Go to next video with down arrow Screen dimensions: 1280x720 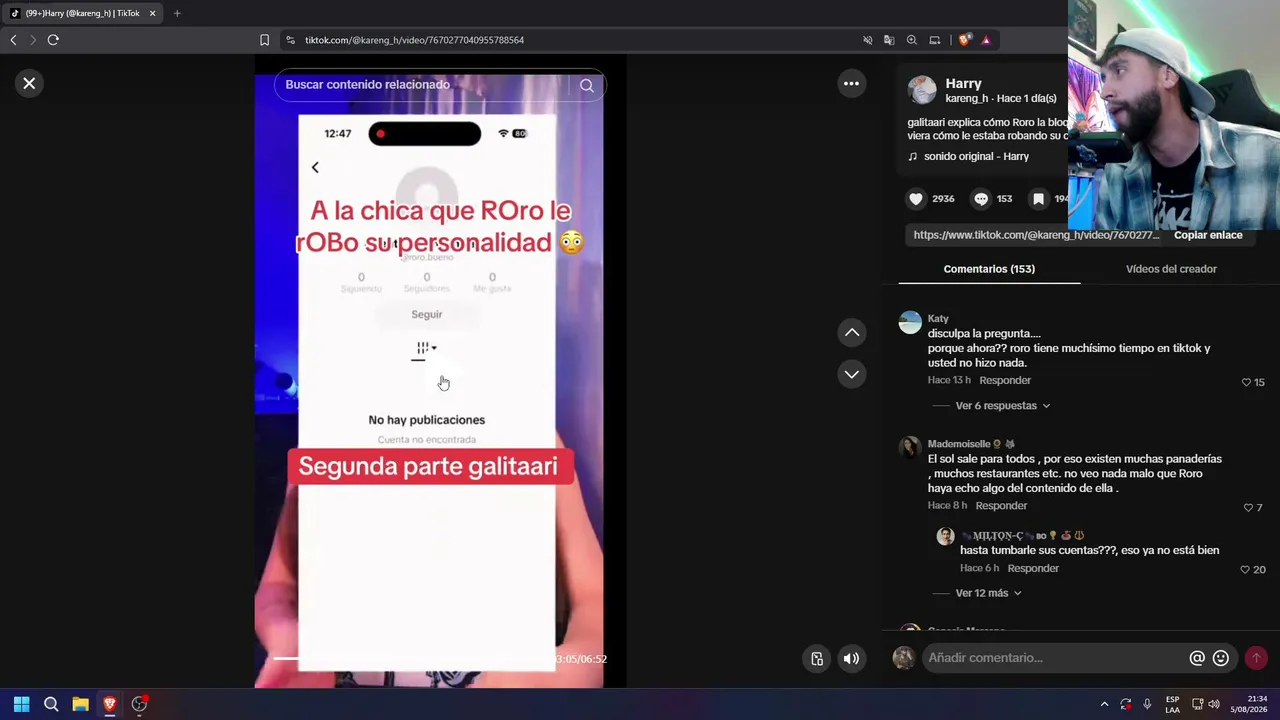click(852, 374)
